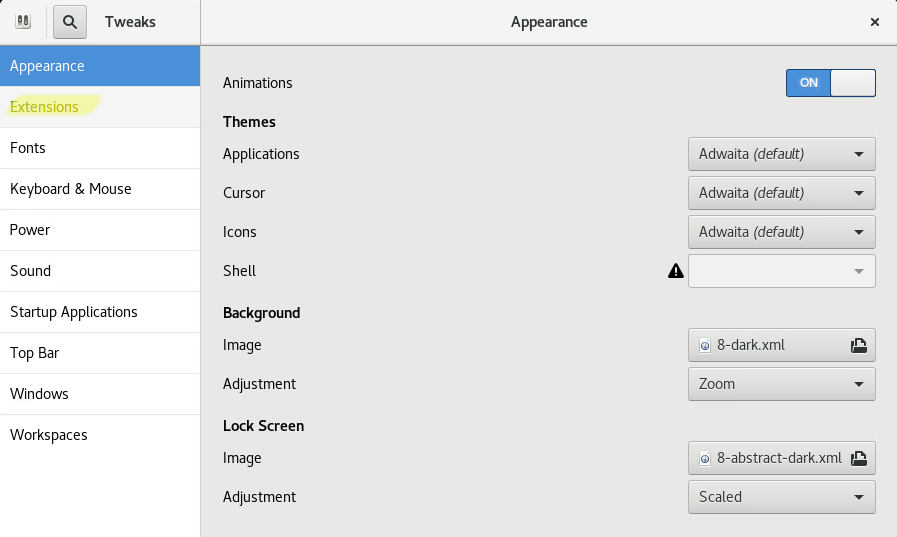Viewport: 897px width, 537px height.
Task: Click file-open icon beside 8-abstract-dark.xml
Action: 859,458
